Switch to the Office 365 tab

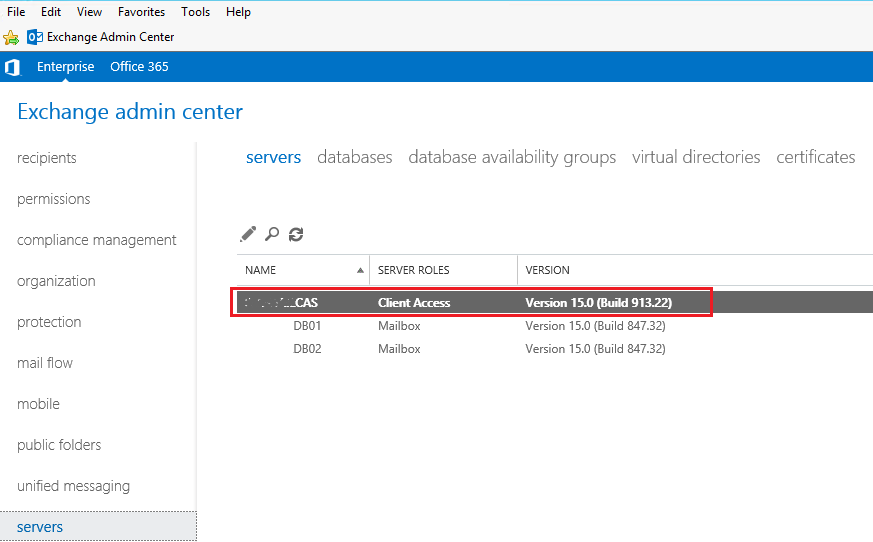coord(139,67)
